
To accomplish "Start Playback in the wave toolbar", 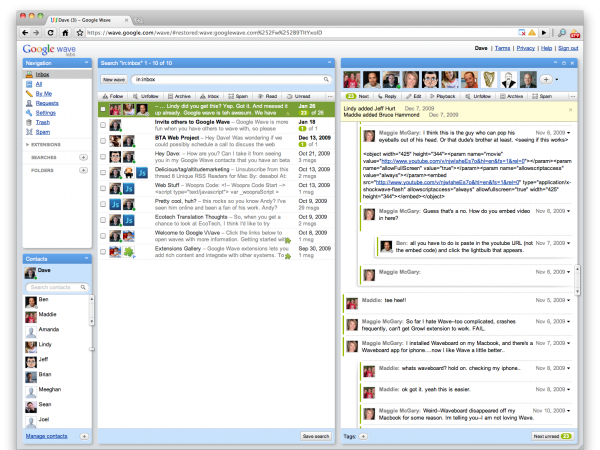I will tap(443, 96).
